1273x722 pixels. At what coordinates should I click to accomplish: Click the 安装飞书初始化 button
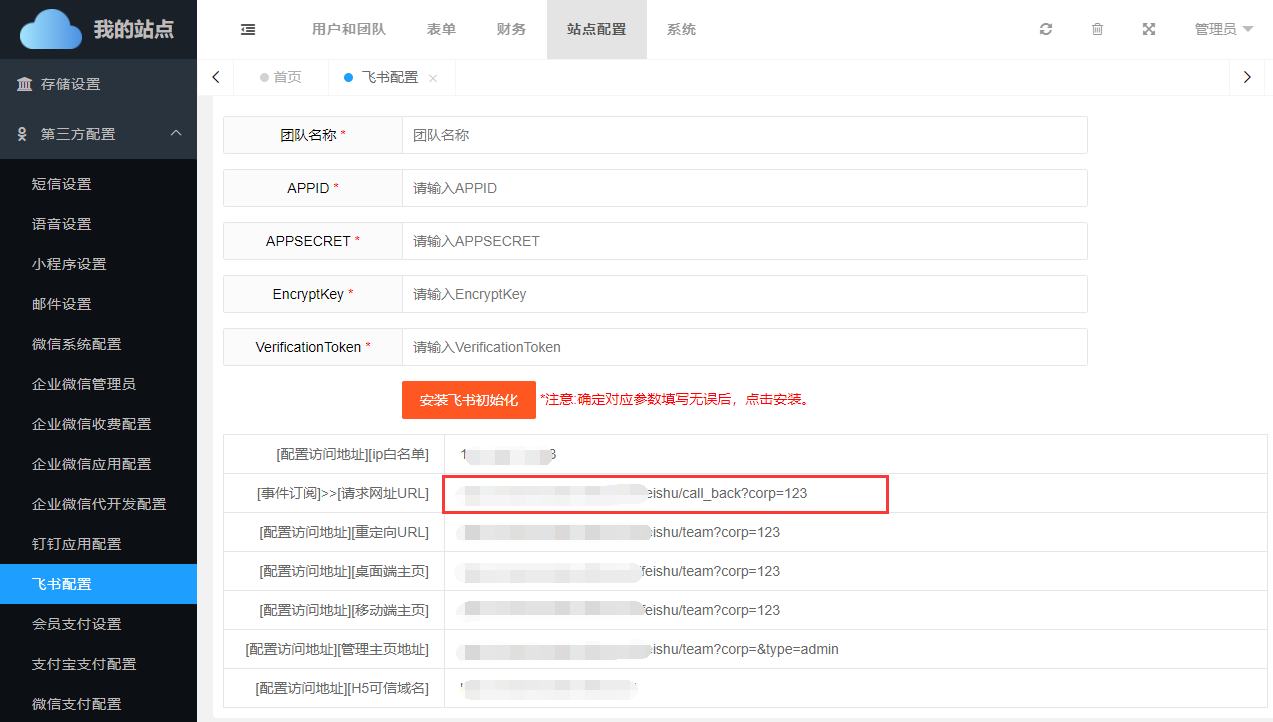coord(468,400)
